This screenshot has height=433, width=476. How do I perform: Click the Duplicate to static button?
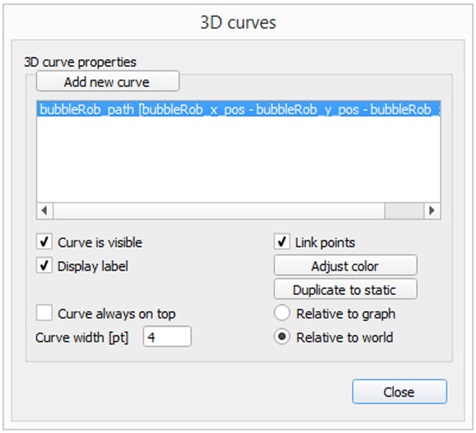[345, 290]
